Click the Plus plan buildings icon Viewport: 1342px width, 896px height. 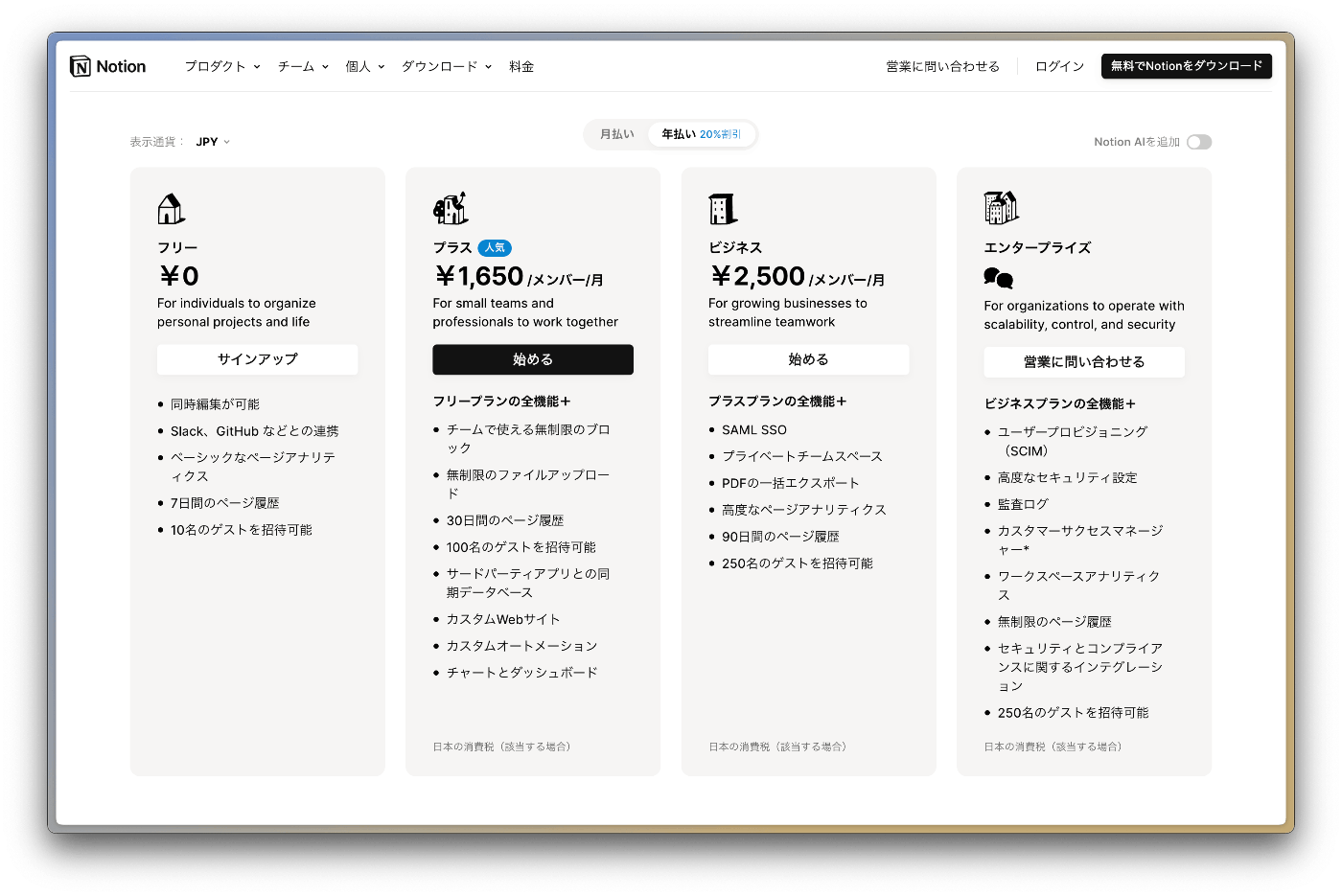point(451,207)
